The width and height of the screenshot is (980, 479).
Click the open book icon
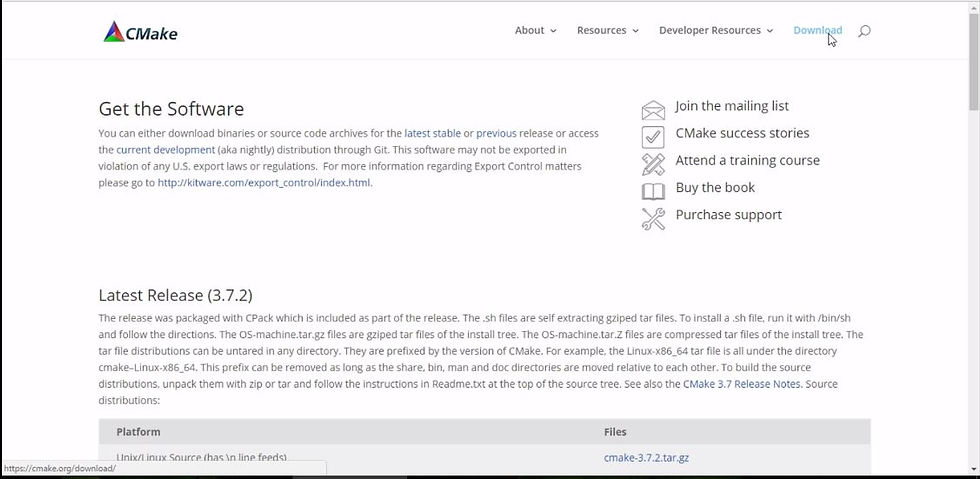tap(653, 191)
